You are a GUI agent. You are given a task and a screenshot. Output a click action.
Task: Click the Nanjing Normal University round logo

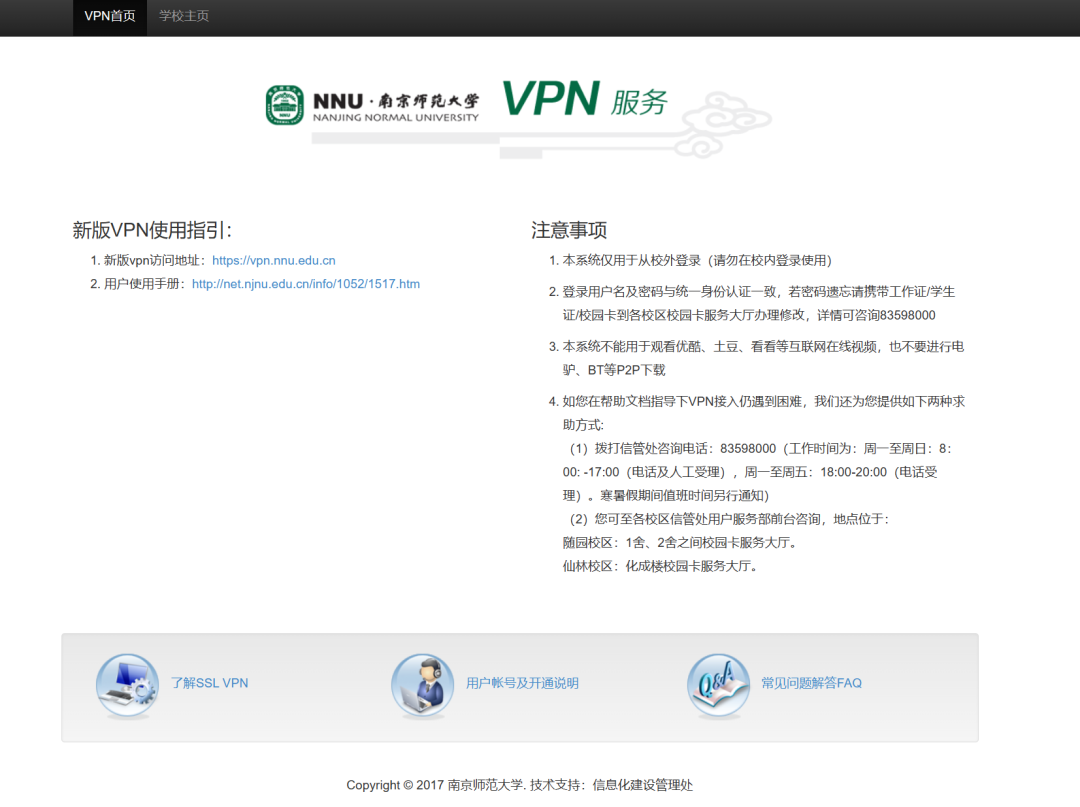click(284, 105)
